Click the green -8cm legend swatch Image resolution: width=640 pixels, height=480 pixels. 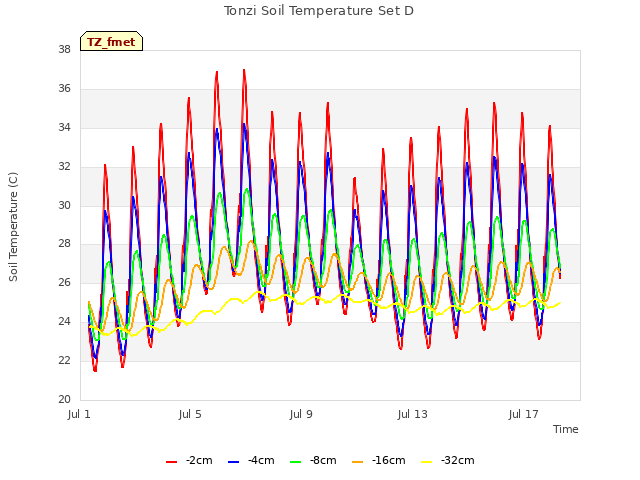(296, 462)
